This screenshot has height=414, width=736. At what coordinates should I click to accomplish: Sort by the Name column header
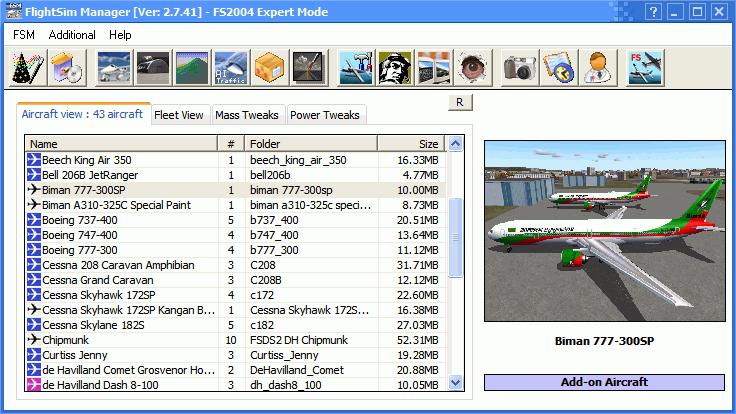[121, 144]
